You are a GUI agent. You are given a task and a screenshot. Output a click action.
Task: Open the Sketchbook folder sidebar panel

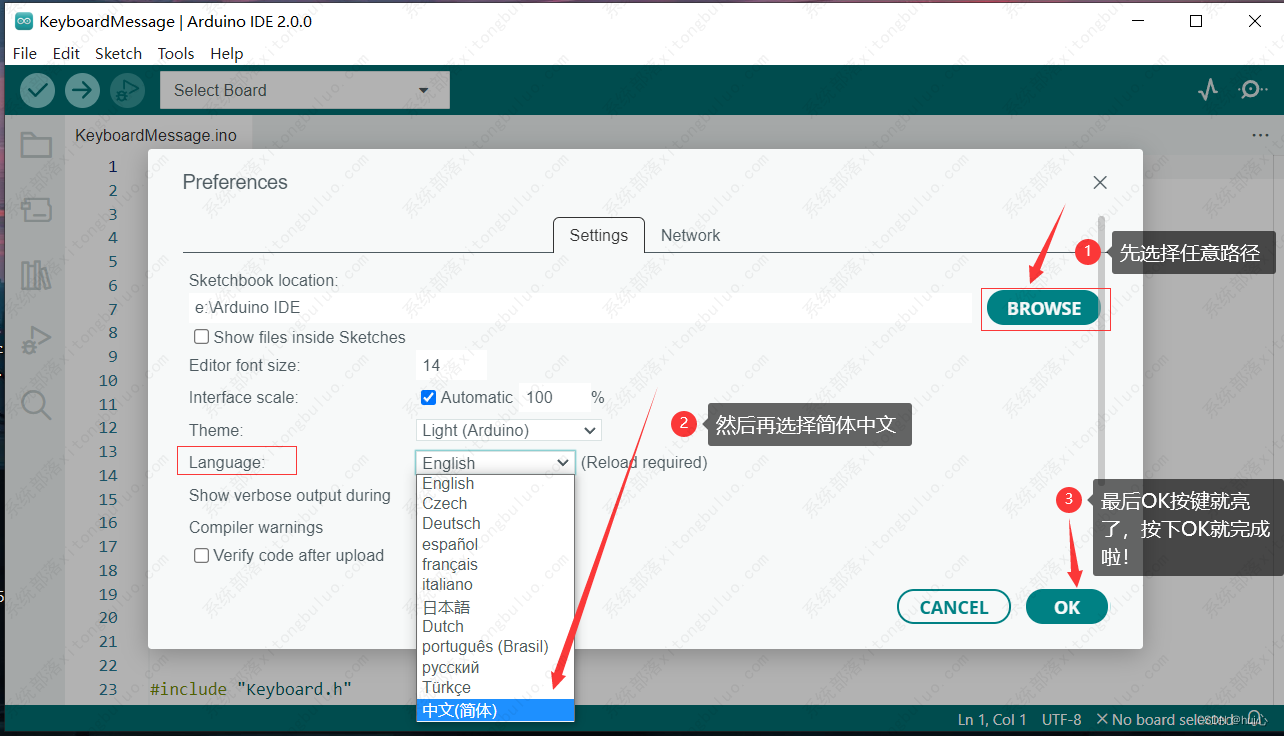coord(36,145)
